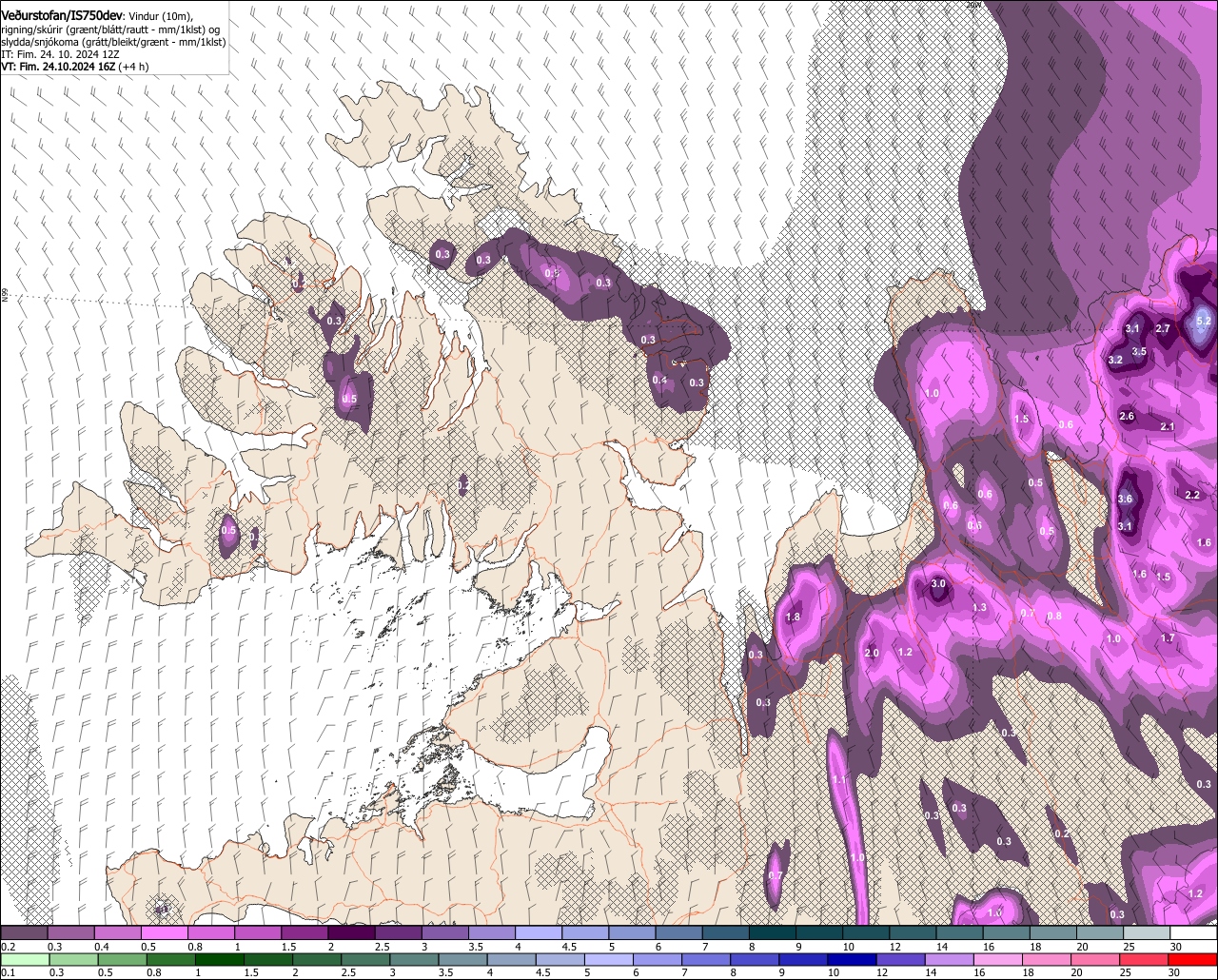Image resolution: width=1218 pixels, height=980 pixels.
Task: Click the top-row legend swatch between 1.5 and 2
Action: 304,933
